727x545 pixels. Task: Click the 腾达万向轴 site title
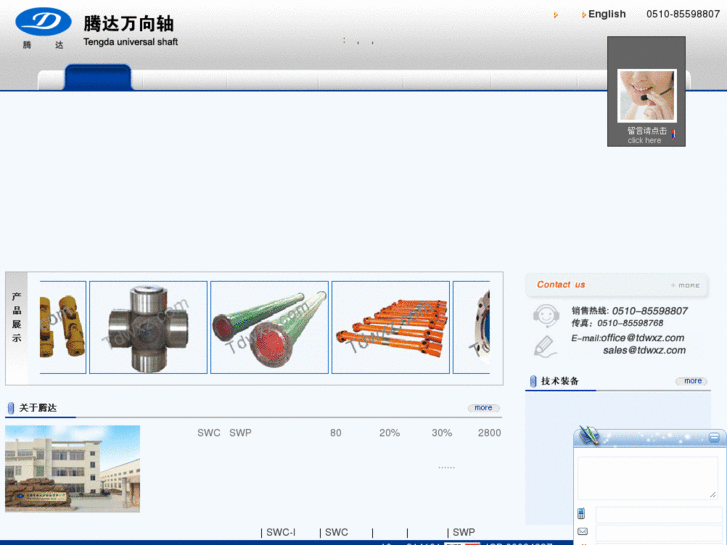pos(128,23)
